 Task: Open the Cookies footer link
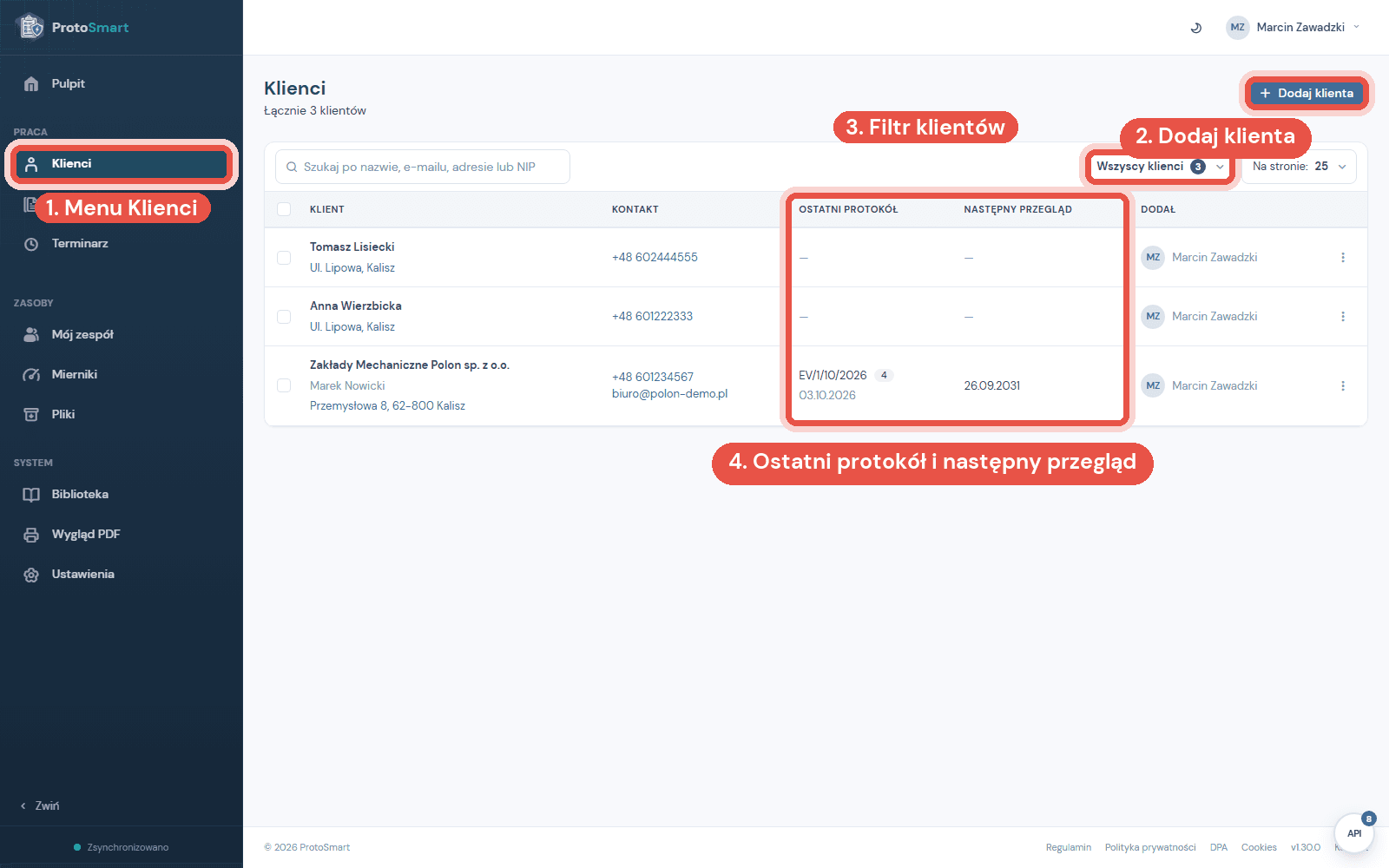[1259, 848]
